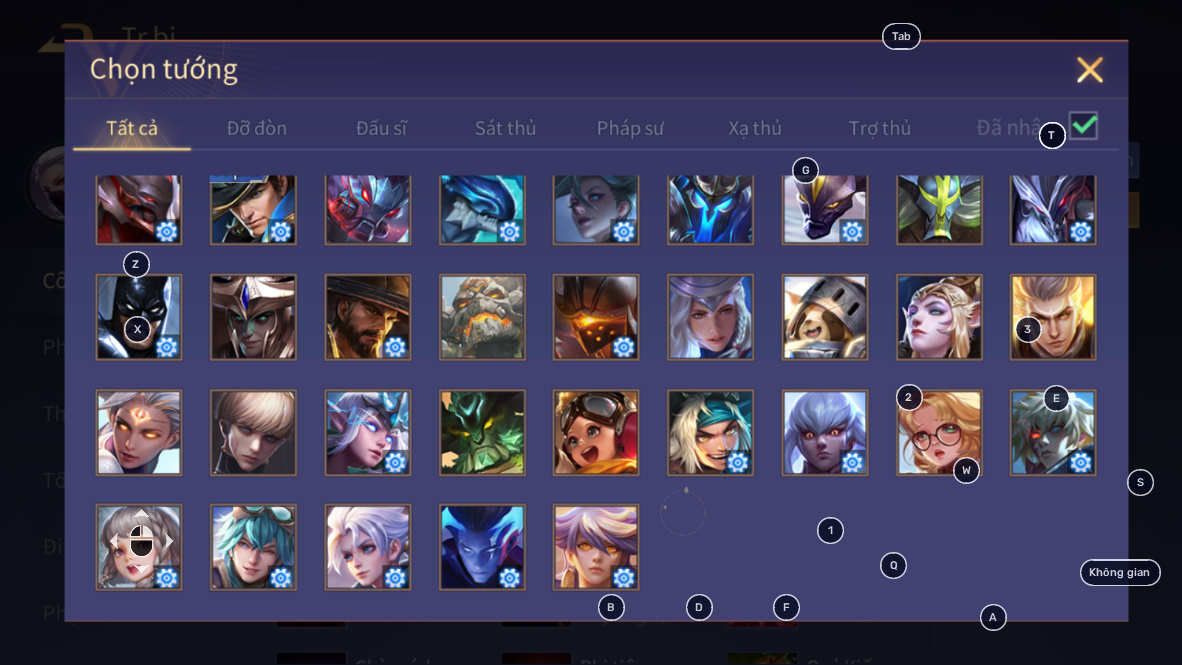
Task: Switch to the Pháp sư category tab
Action: (x=630, y=128)
